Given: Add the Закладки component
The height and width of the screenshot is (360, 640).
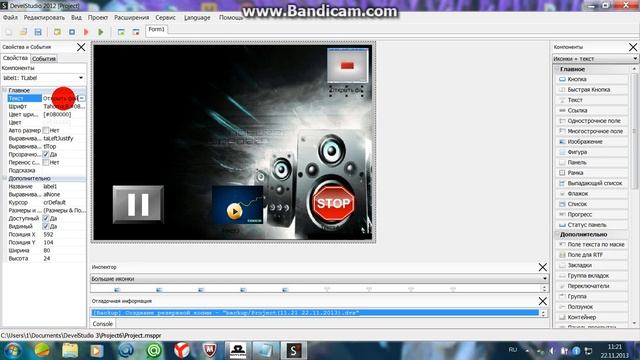Looking at the screenshot, I should point(592,265).
